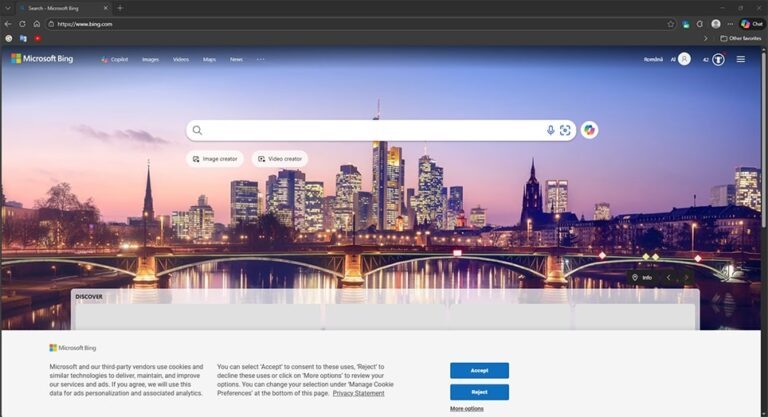Show previous background image arrow
The image size is (768, 417).
tap(668, 277)
